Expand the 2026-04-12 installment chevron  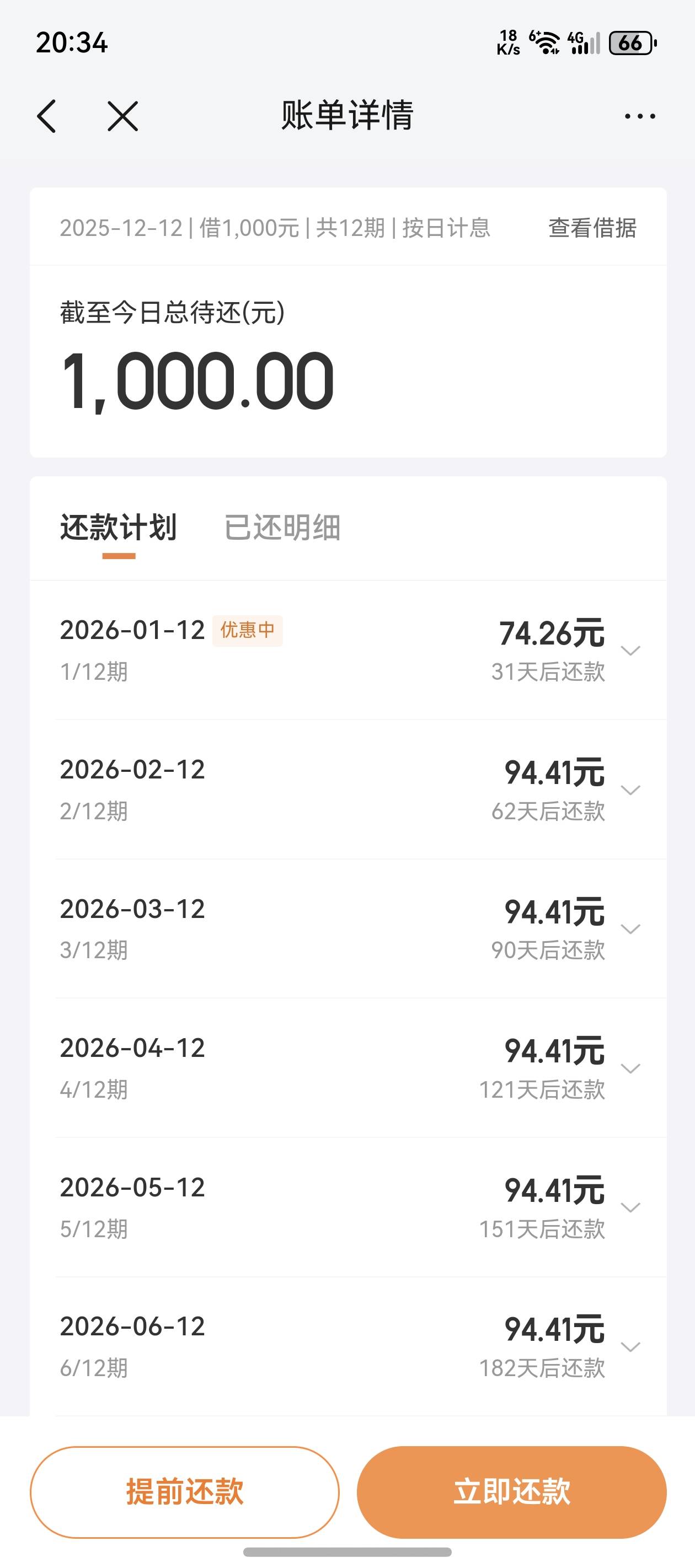tap(630, 1068)
